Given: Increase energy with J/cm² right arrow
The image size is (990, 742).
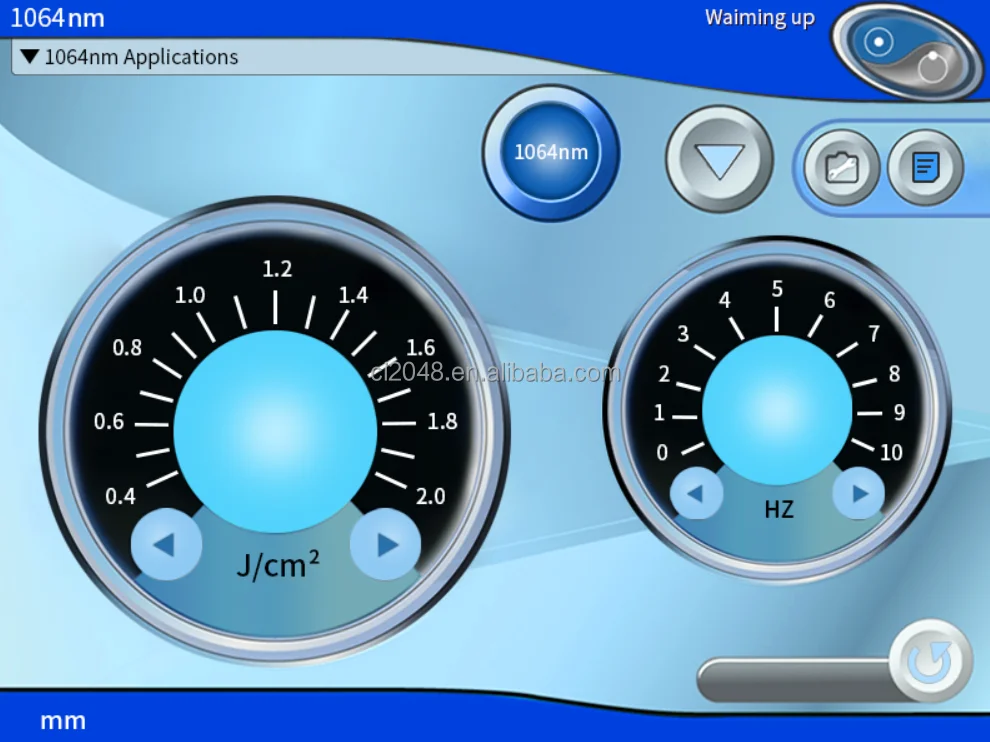Looking at the screenshot, I should click(x=386, y=544).
